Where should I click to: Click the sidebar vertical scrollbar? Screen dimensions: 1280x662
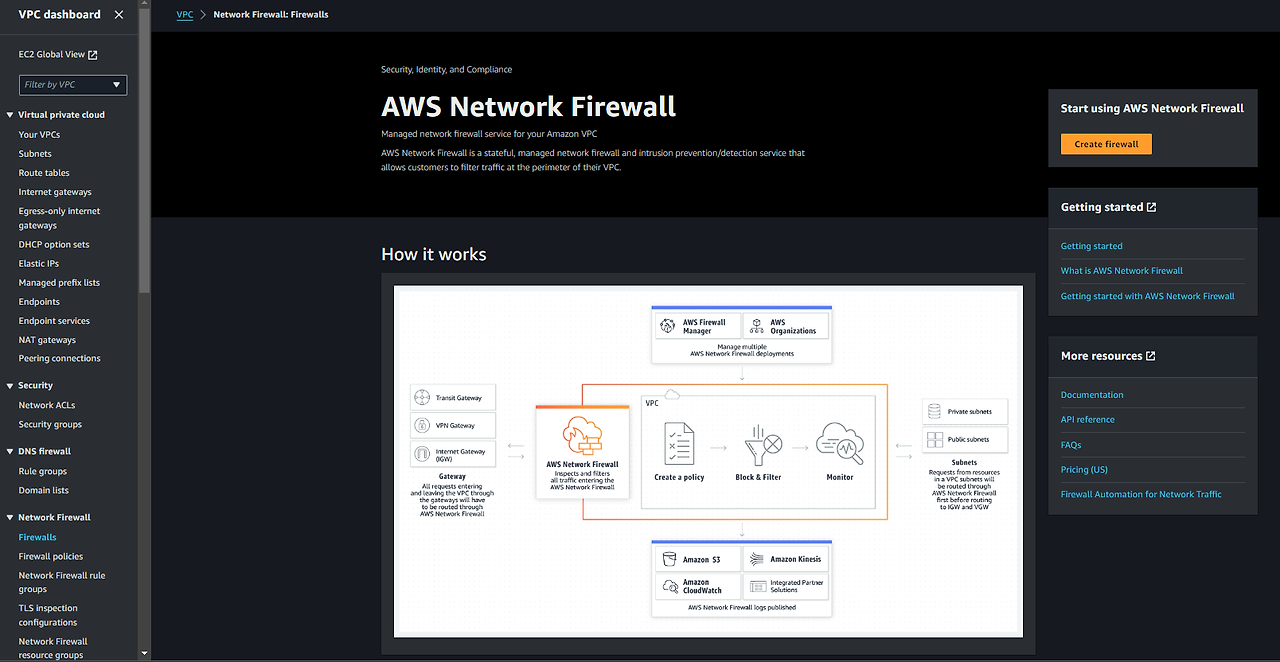[x=145, y=150]
